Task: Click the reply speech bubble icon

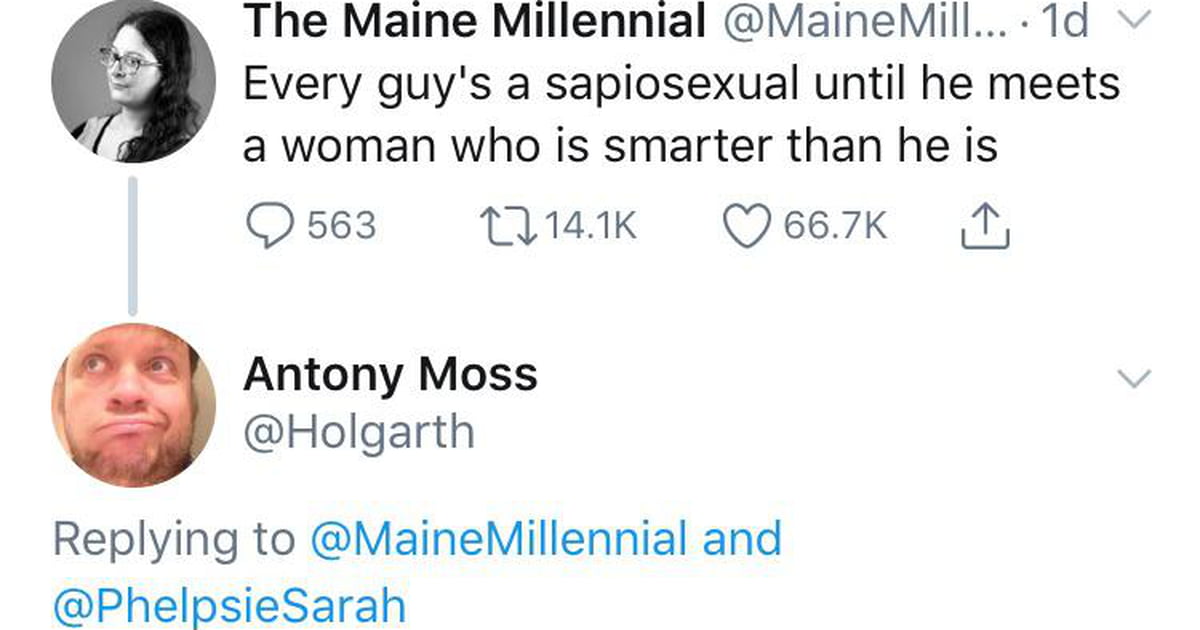Action: click(x=269, y=226)
